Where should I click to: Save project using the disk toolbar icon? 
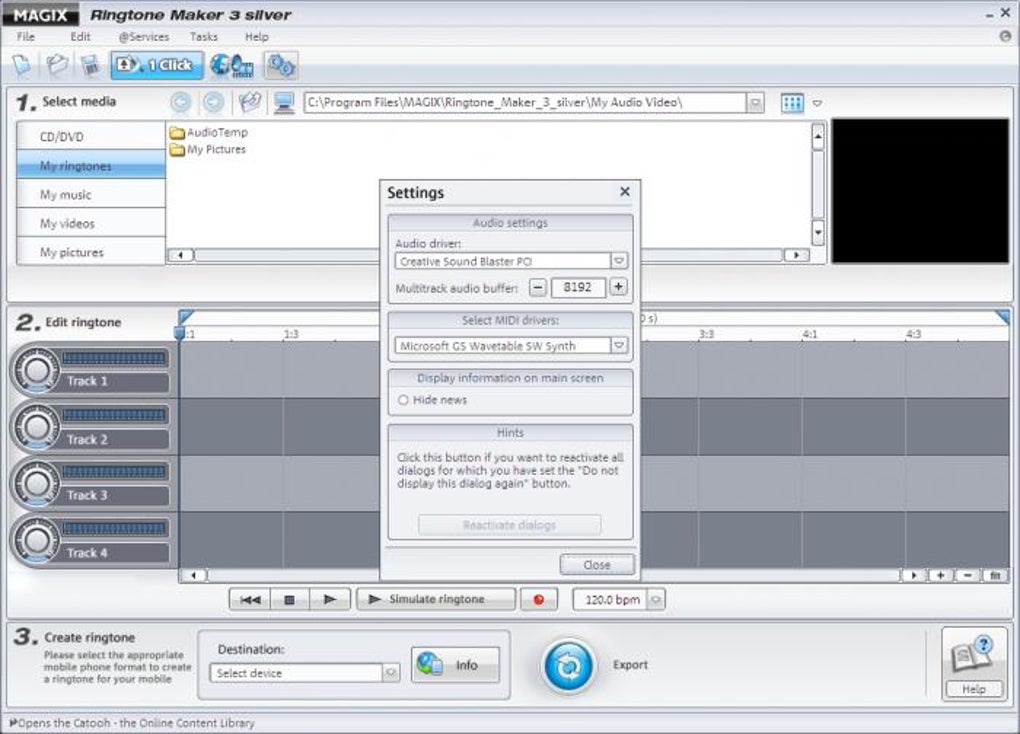coord(90,65)
